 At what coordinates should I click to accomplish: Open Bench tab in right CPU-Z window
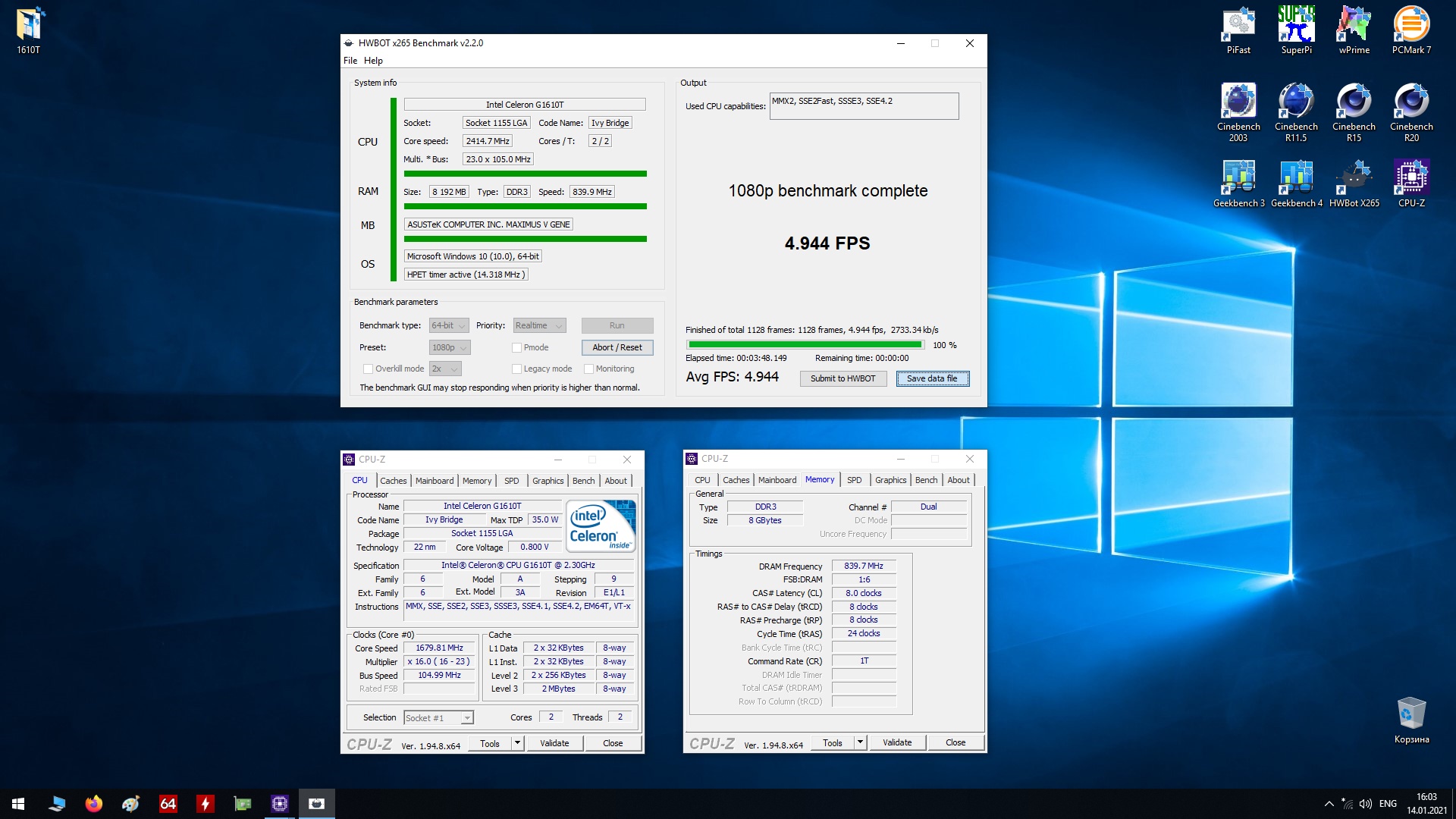pyautogui.click(x=926, y=480)
